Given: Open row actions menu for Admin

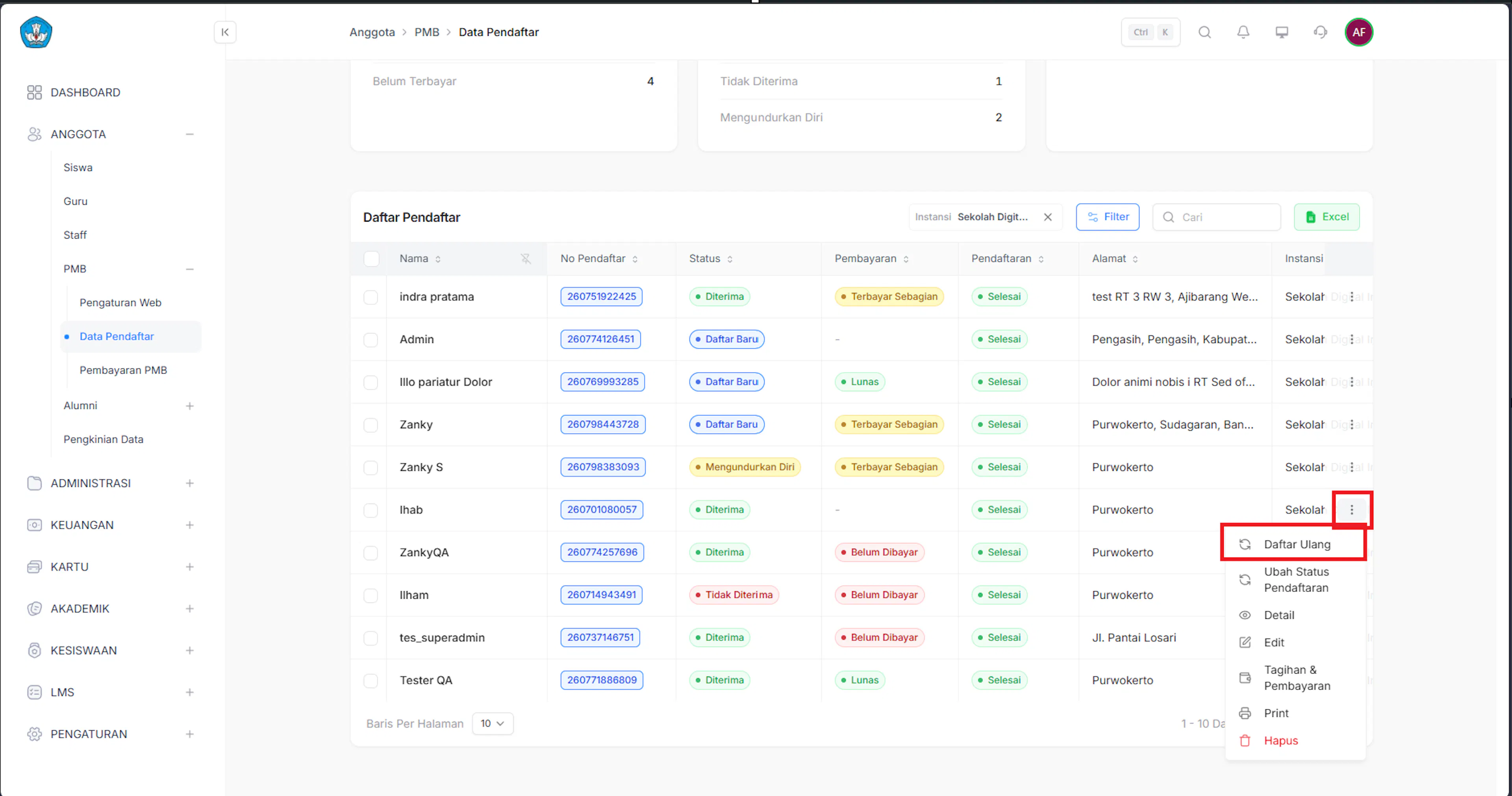Looking at the screenshot, I should click(x=1352, y=339).
